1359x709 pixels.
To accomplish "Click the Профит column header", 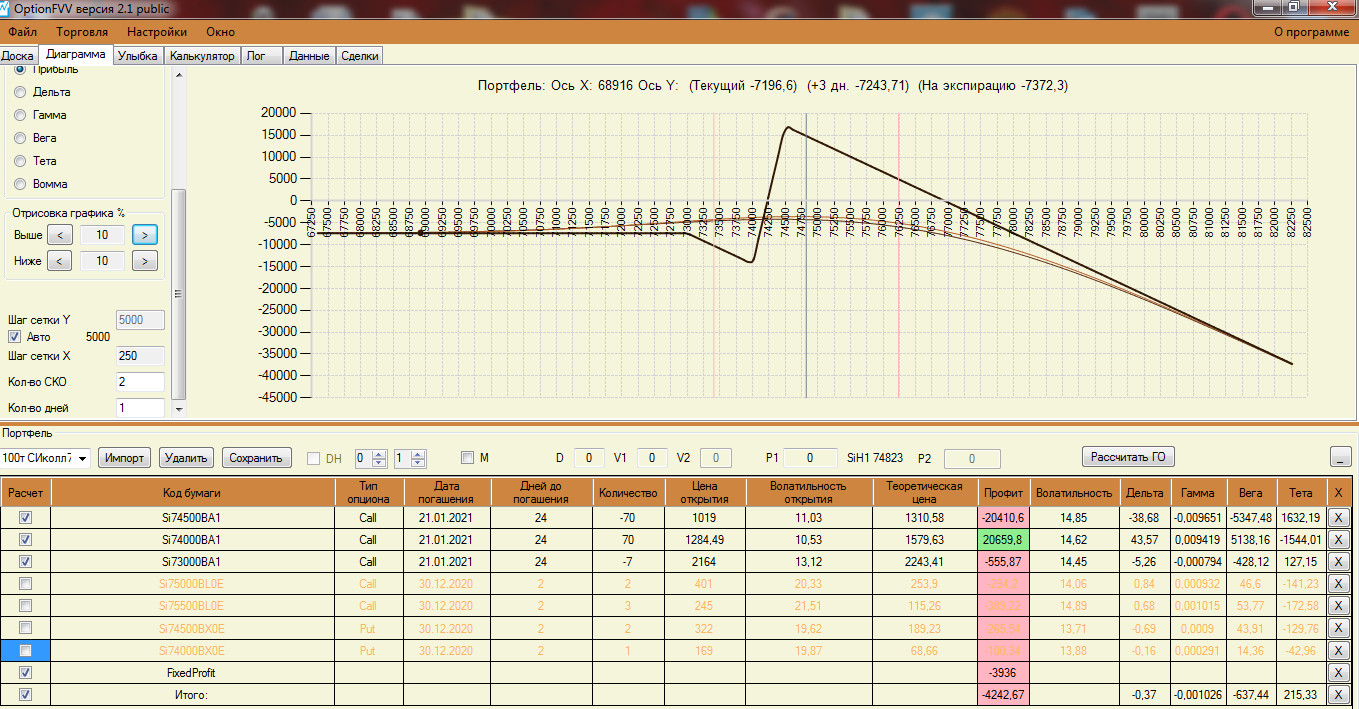I will (x=1003, y=492).
